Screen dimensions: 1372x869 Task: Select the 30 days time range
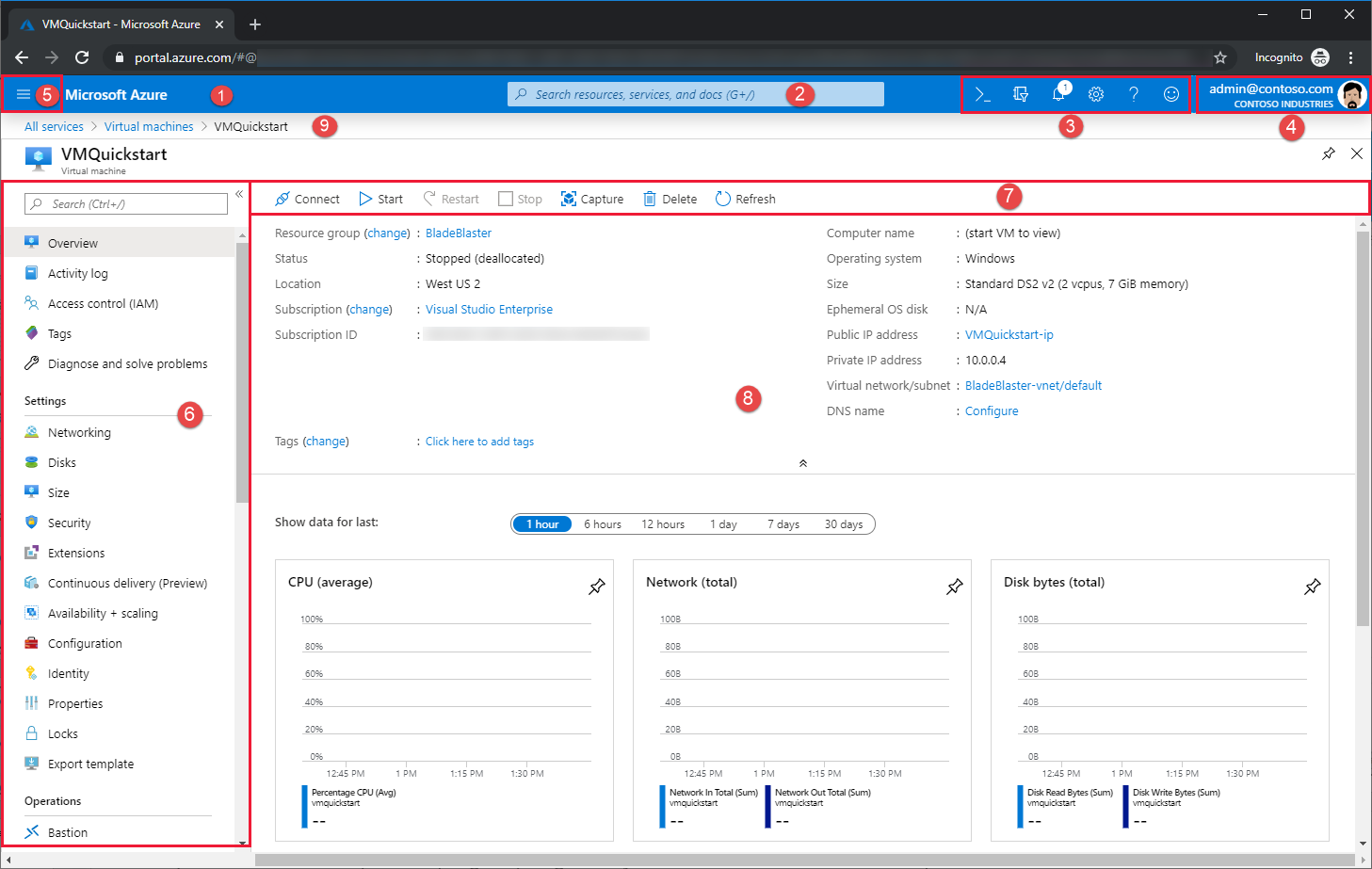(x=843, y=524)
